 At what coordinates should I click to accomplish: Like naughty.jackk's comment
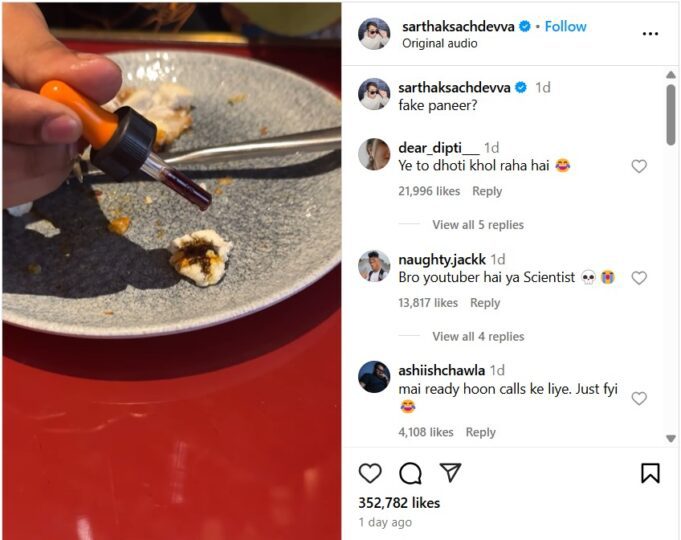point(639,278)
